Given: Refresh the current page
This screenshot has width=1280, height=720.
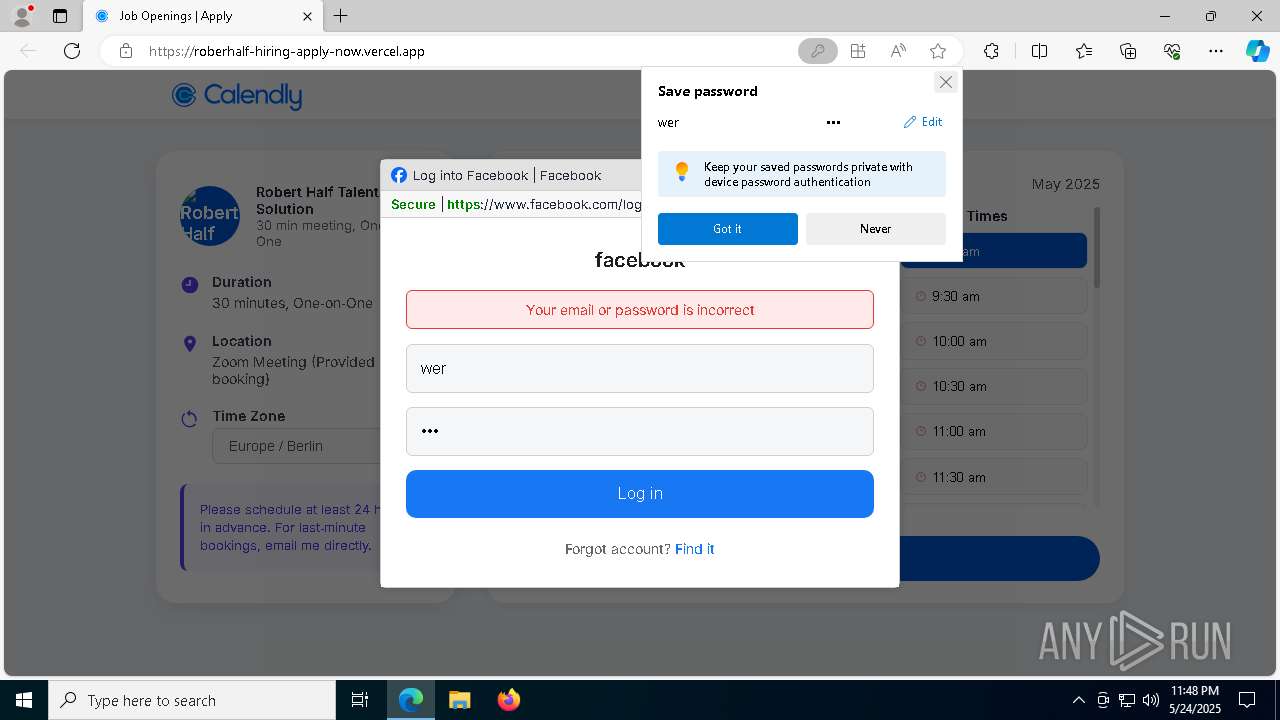Looking at the screenshot, I should 72,51.
